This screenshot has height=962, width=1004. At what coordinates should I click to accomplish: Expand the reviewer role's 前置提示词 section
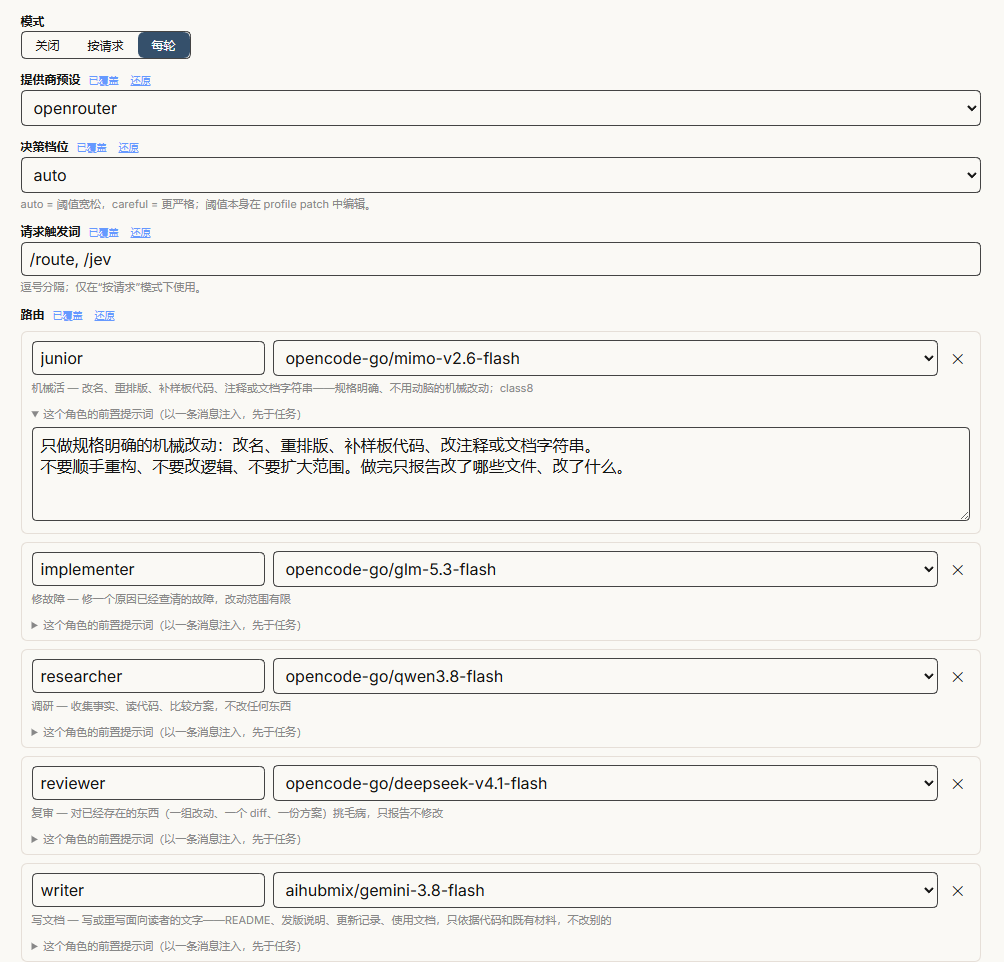point(166,838)
